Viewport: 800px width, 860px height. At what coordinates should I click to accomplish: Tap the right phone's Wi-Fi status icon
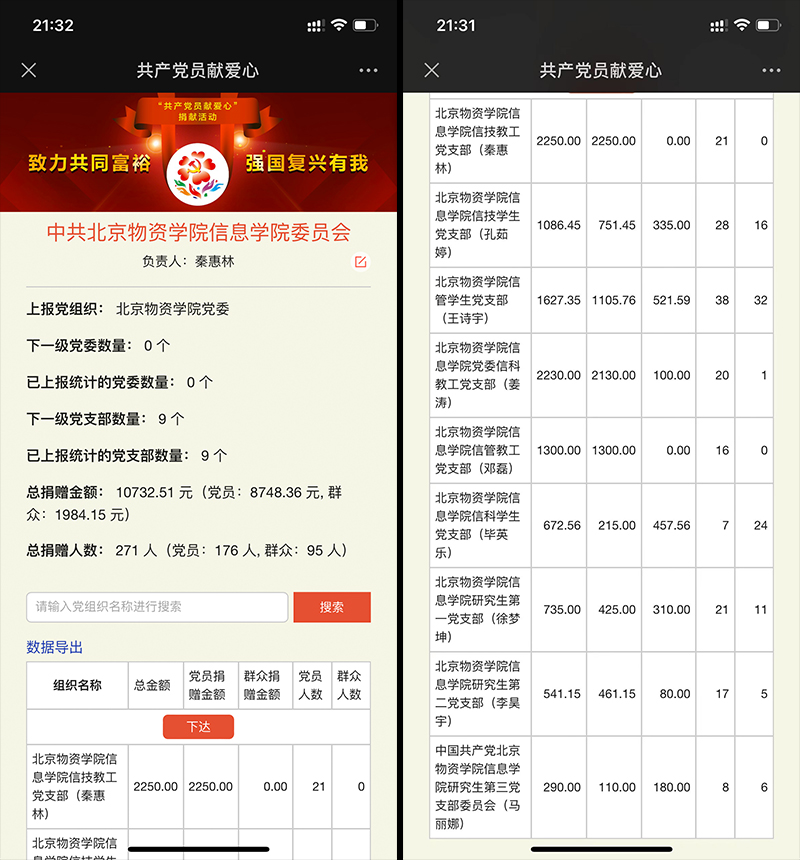point(742,25)
